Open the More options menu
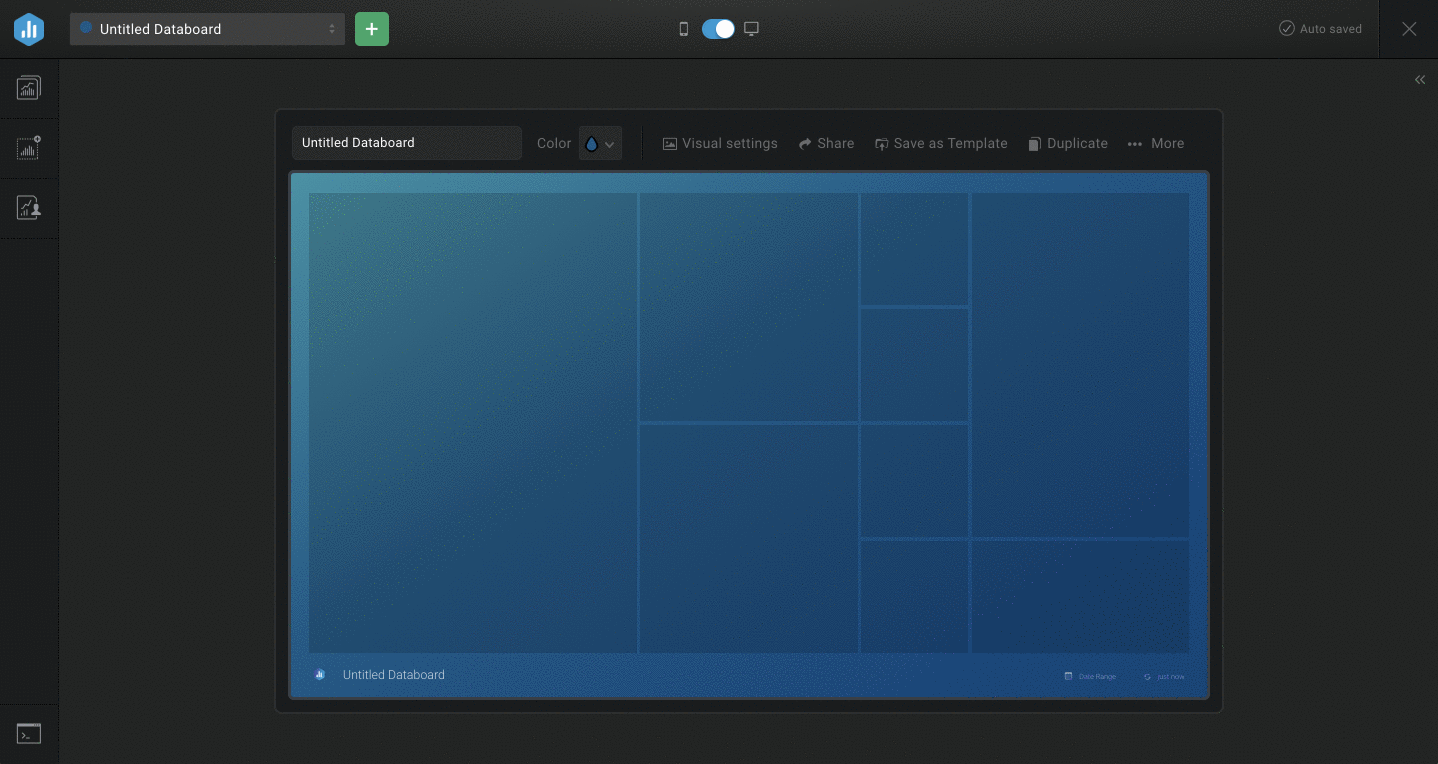1438x764 pixels. pyautogui.click(x=1156, y=144)
